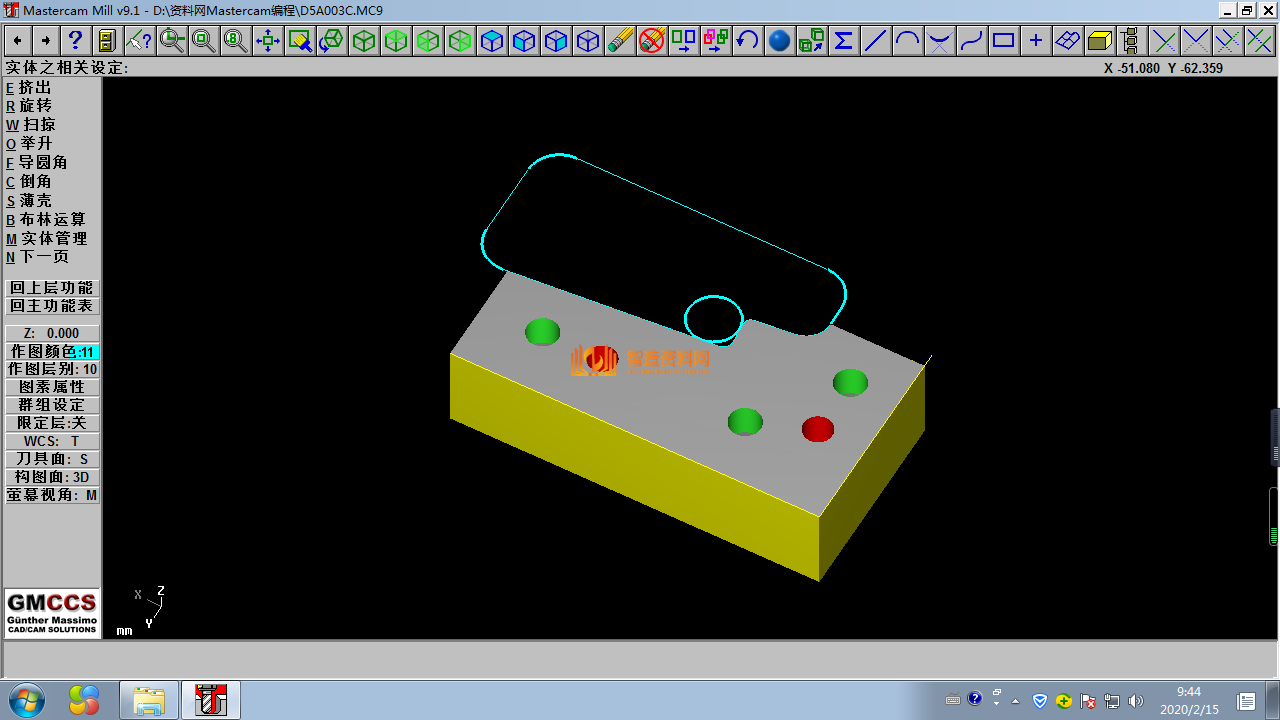Viewport: 1280px width, 720px height.
Task: Click the blue question mark help icon
Action: click(75, 41)
